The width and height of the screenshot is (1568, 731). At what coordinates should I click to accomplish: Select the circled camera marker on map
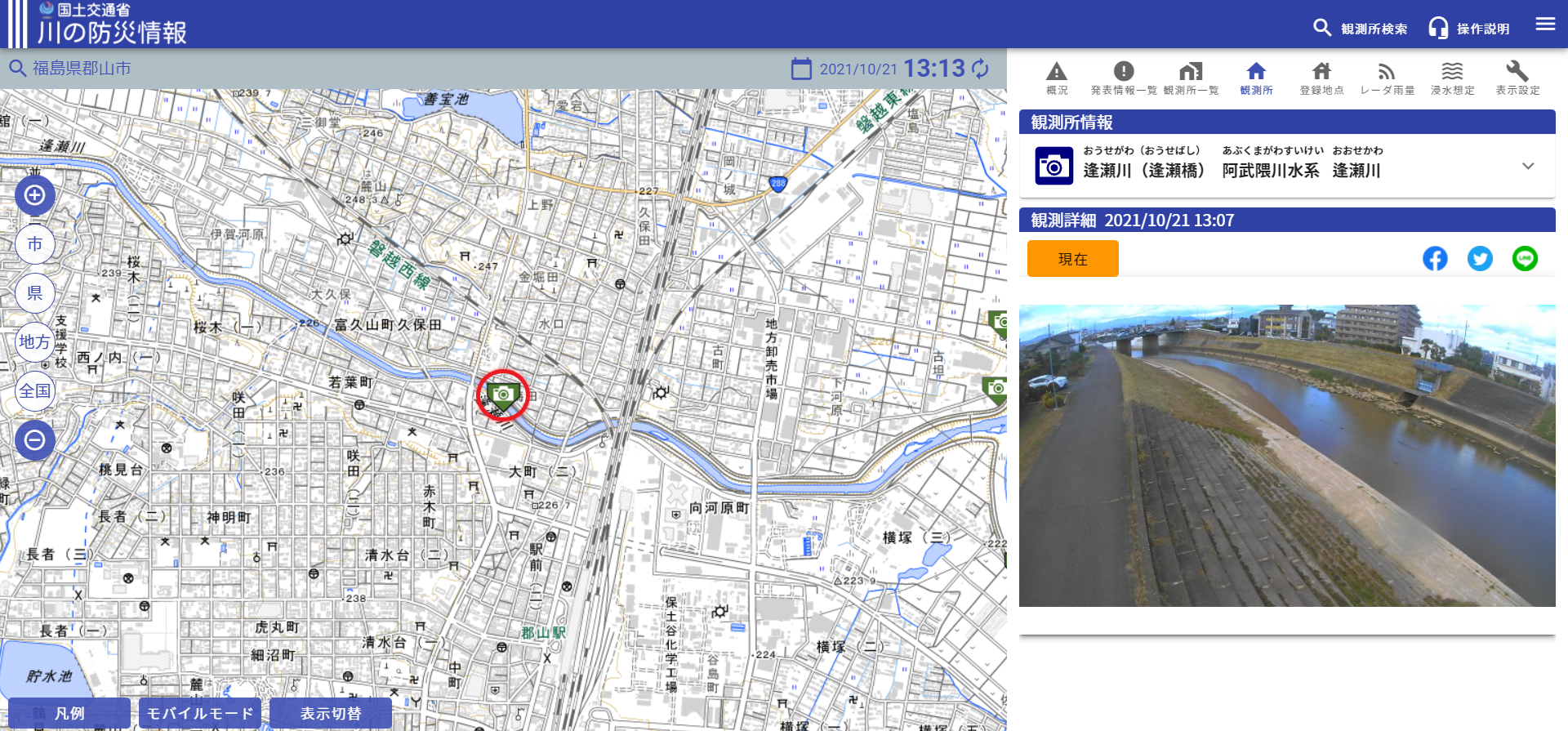pyautogui.click(x=503, y=395)
